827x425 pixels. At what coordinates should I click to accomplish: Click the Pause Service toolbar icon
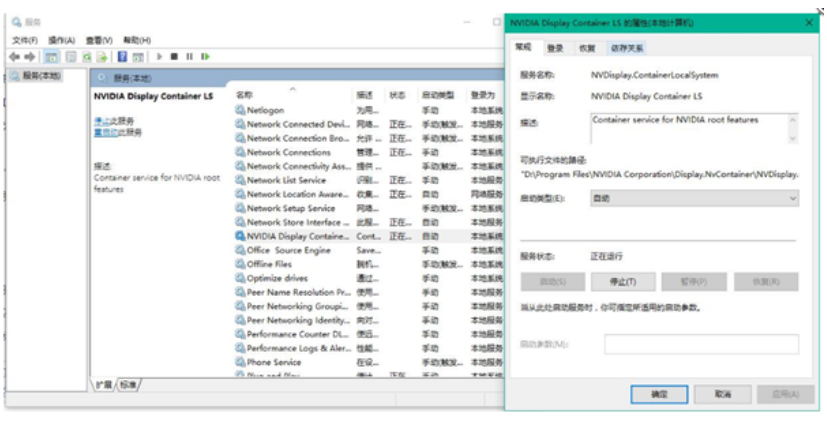(x=189, y=57)
